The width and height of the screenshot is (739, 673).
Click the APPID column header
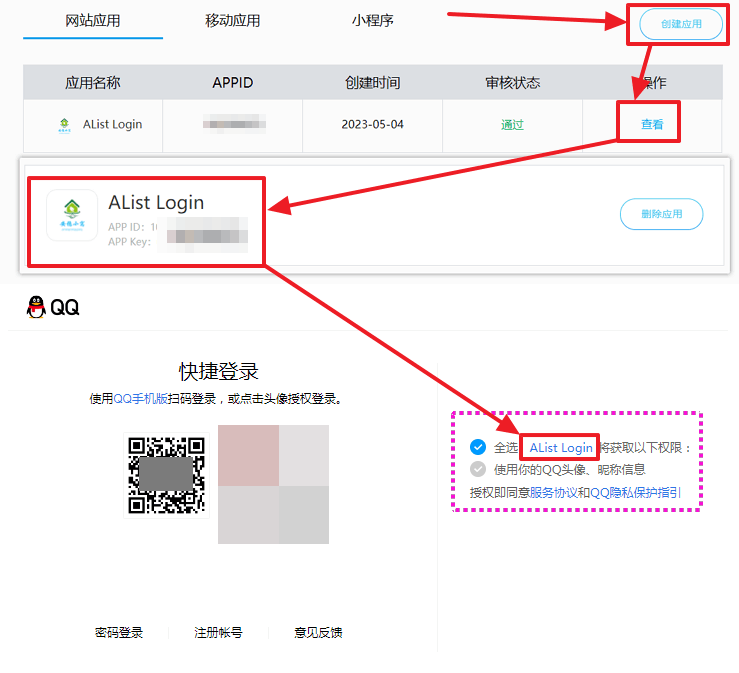pyautogui.click(x=232, y=82)
